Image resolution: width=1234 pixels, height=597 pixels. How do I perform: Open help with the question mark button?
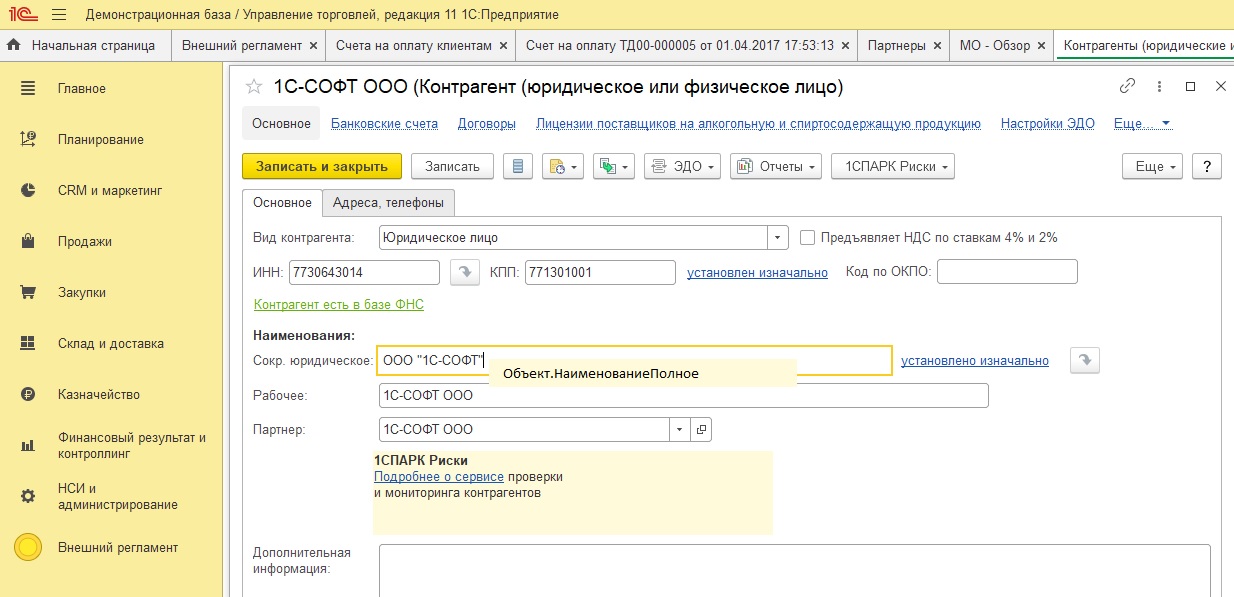pos(1207,167)
